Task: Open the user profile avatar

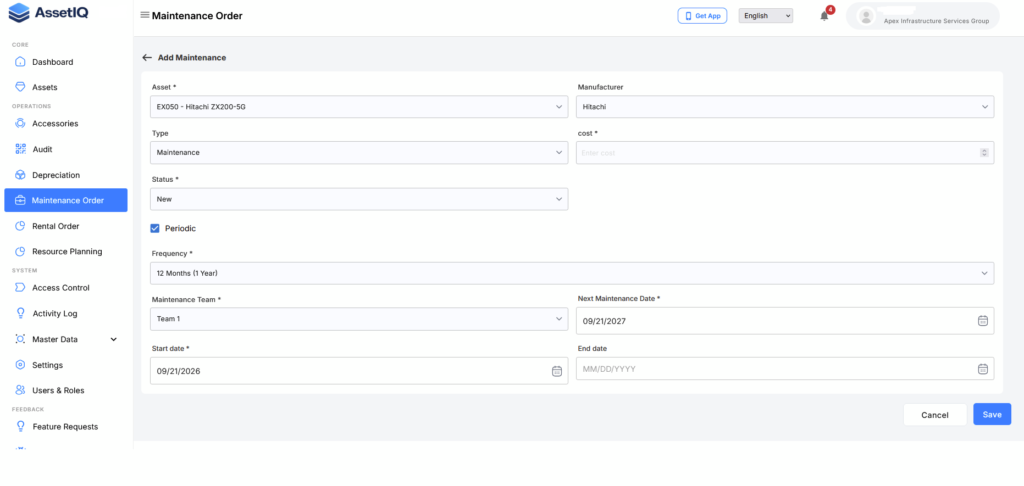Action: (866, 16)
